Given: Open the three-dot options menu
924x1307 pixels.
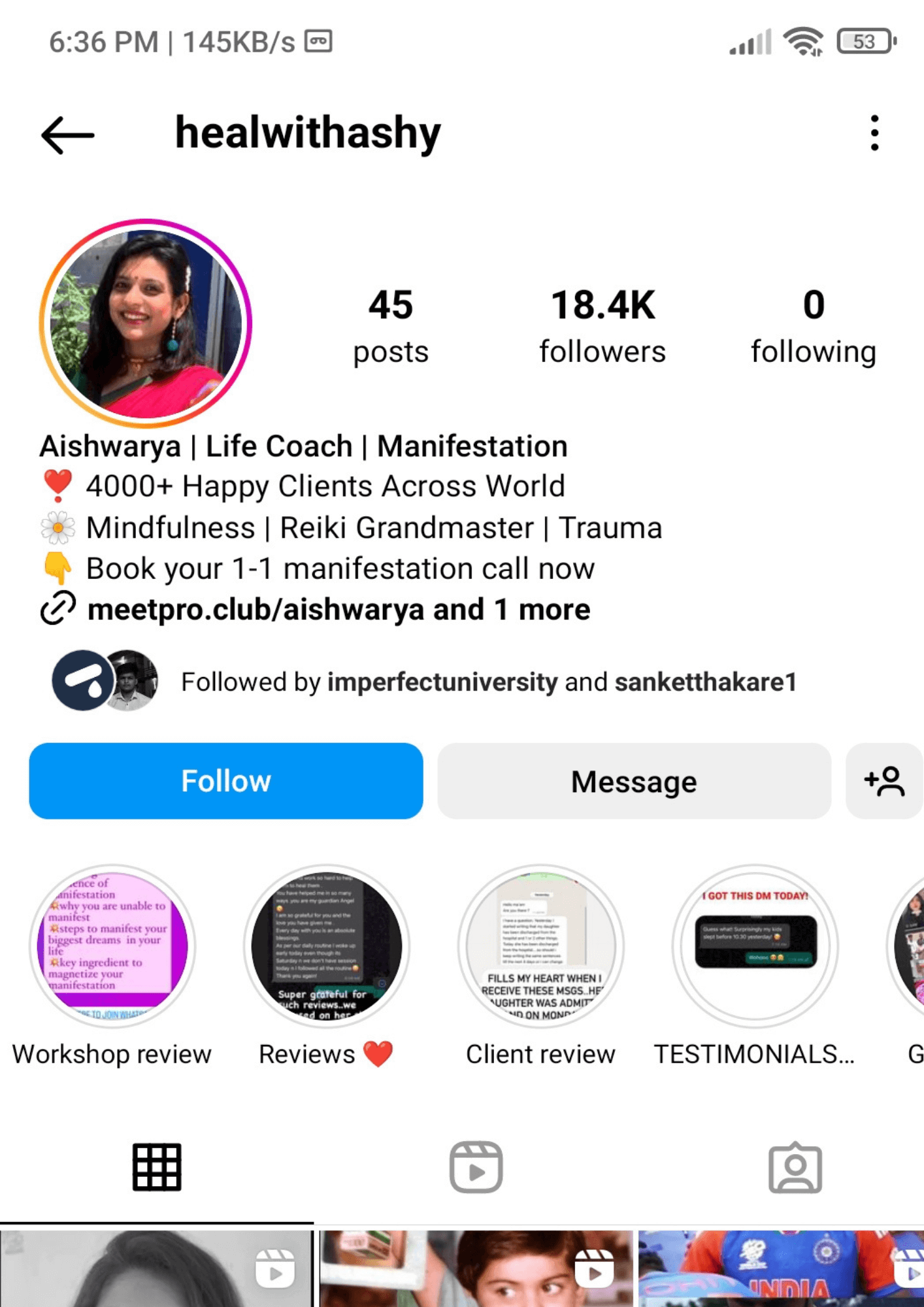Looking at the screenshot, I should click(874, 133).
